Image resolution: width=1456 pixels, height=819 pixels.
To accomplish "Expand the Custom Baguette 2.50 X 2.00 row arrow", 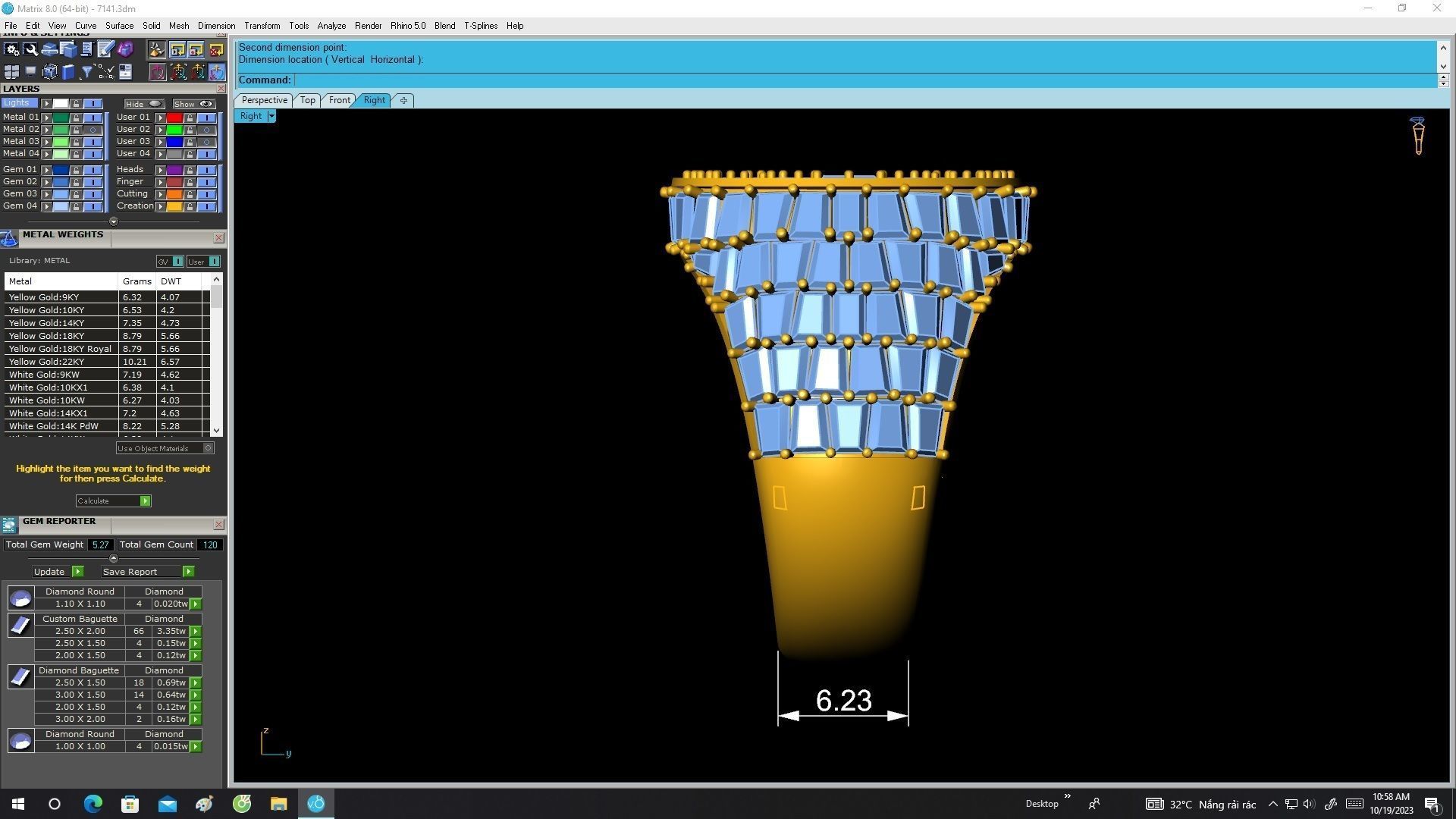I will pos(196,631).
